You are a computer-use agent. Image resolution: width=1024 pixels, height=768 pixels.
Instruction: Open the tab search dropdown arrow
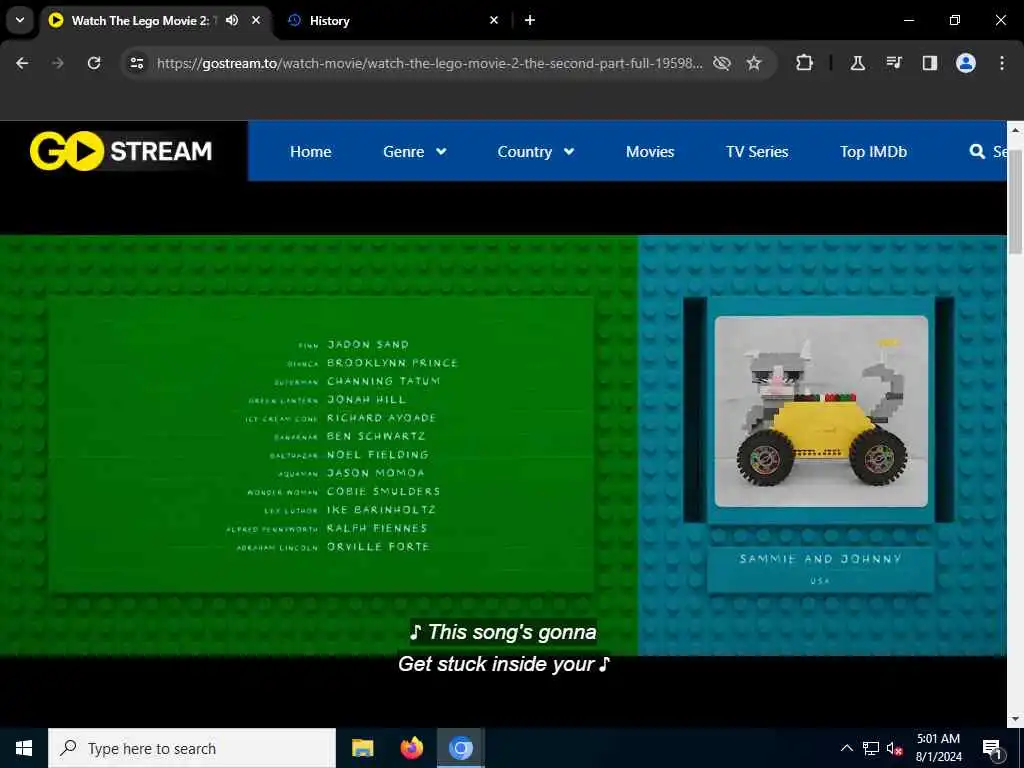(20, 20)
